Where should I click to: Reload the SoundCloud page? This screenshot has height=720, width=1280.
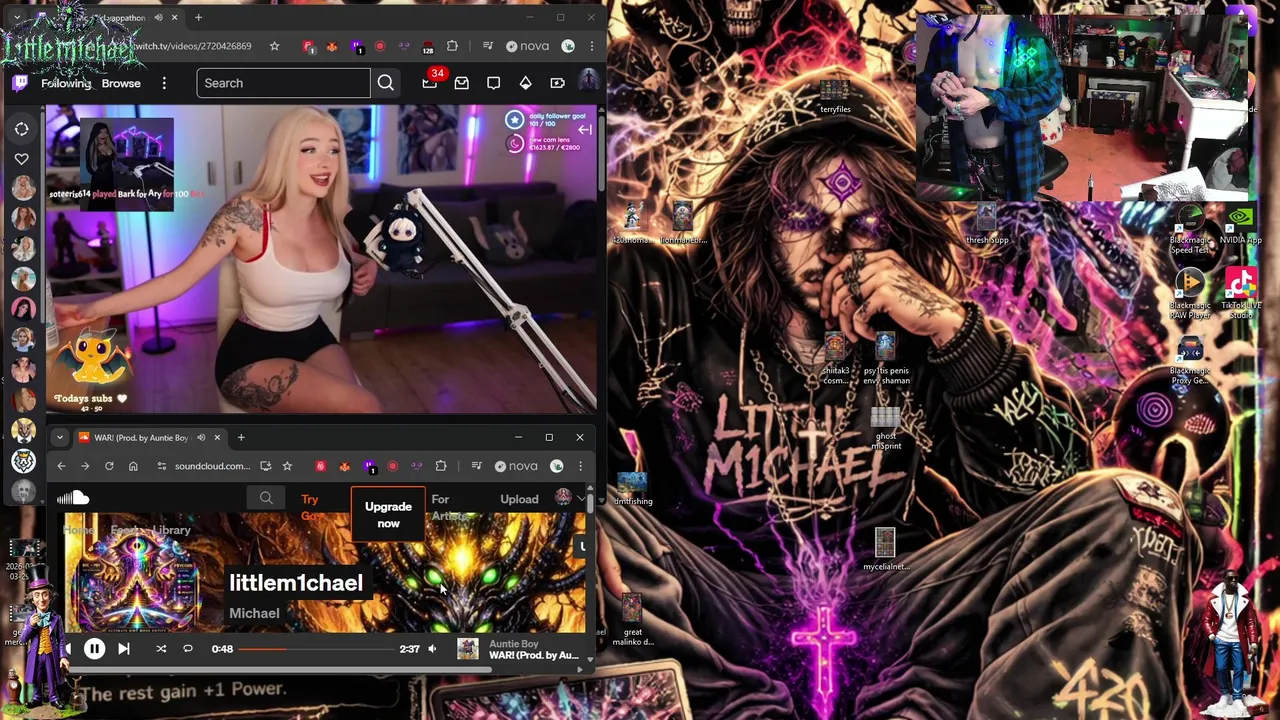tap(109, 466)
